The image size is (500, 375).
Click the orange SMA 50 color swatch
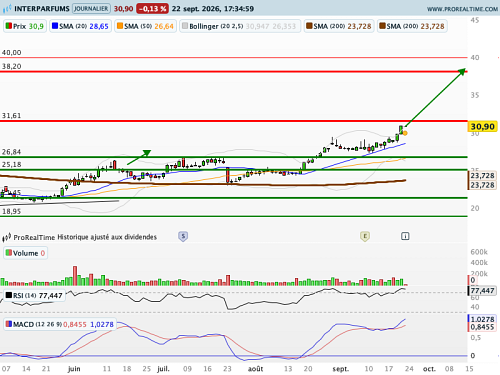pos(120,26)
